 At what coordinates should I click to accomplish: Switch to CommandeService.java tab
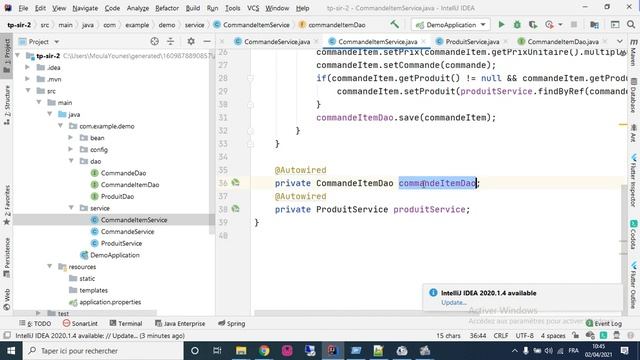[276, 41]
